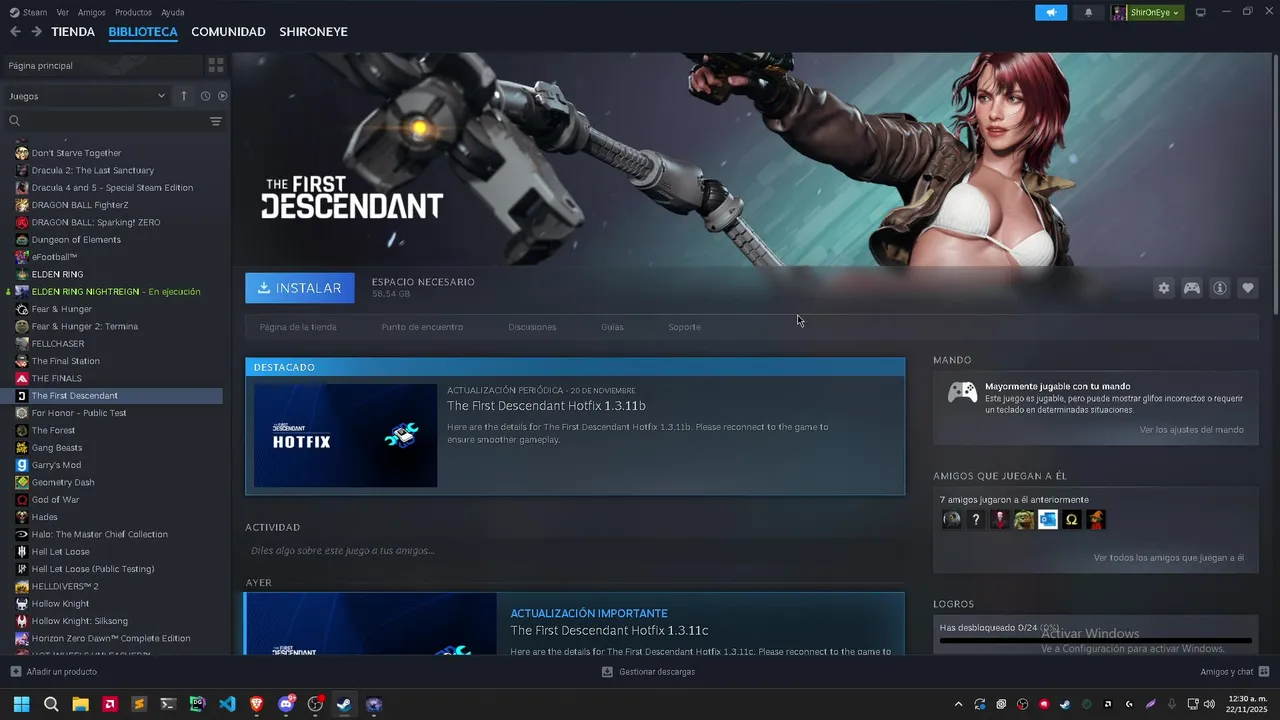Screen dimensions: 1280x720
Task: Open Discord from the taskbar
Action: (x=286, y=704)
